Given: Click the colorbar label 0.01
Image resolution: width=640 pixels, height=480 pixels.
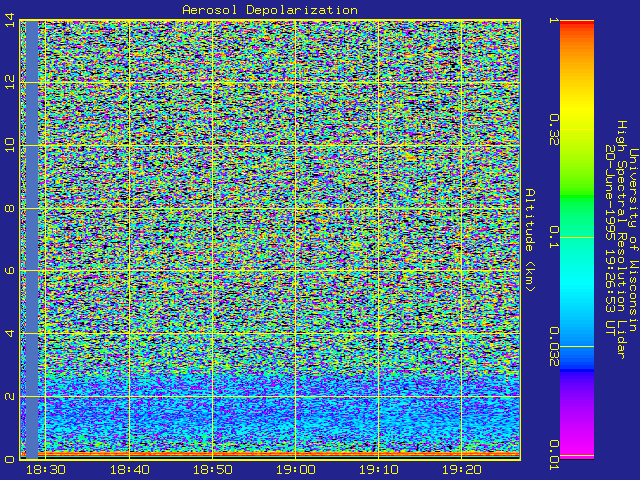Looking at the screenshot, I should tap(553, 455).
